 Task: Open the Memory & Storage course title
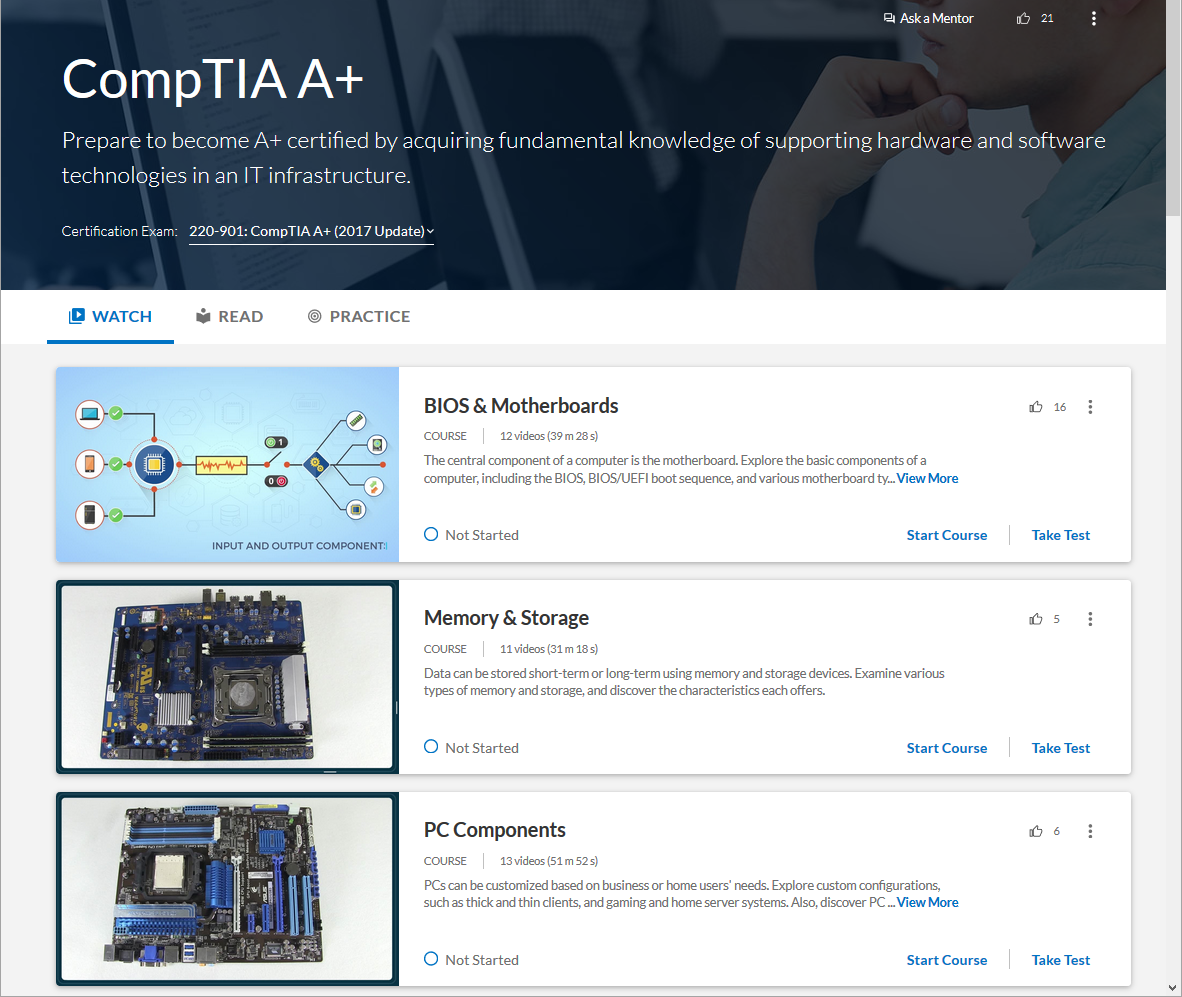(506, 618)
